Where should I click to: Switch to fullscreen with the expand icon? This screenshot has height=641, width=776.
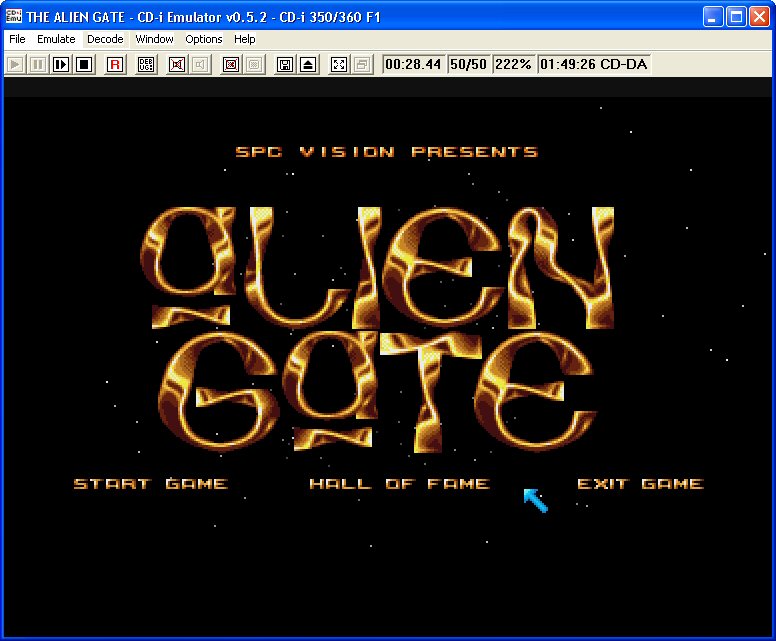tap(339, 64)
